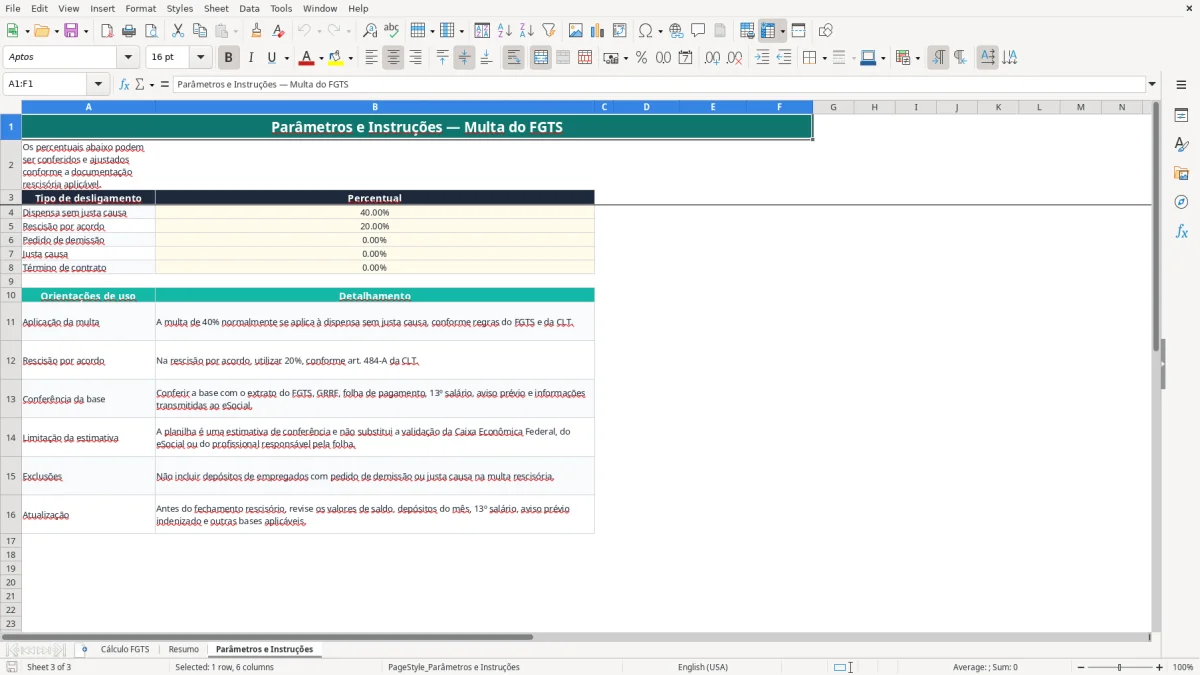Insert Comment speech bubble icon
The image size is (1200, 675).
698,31
